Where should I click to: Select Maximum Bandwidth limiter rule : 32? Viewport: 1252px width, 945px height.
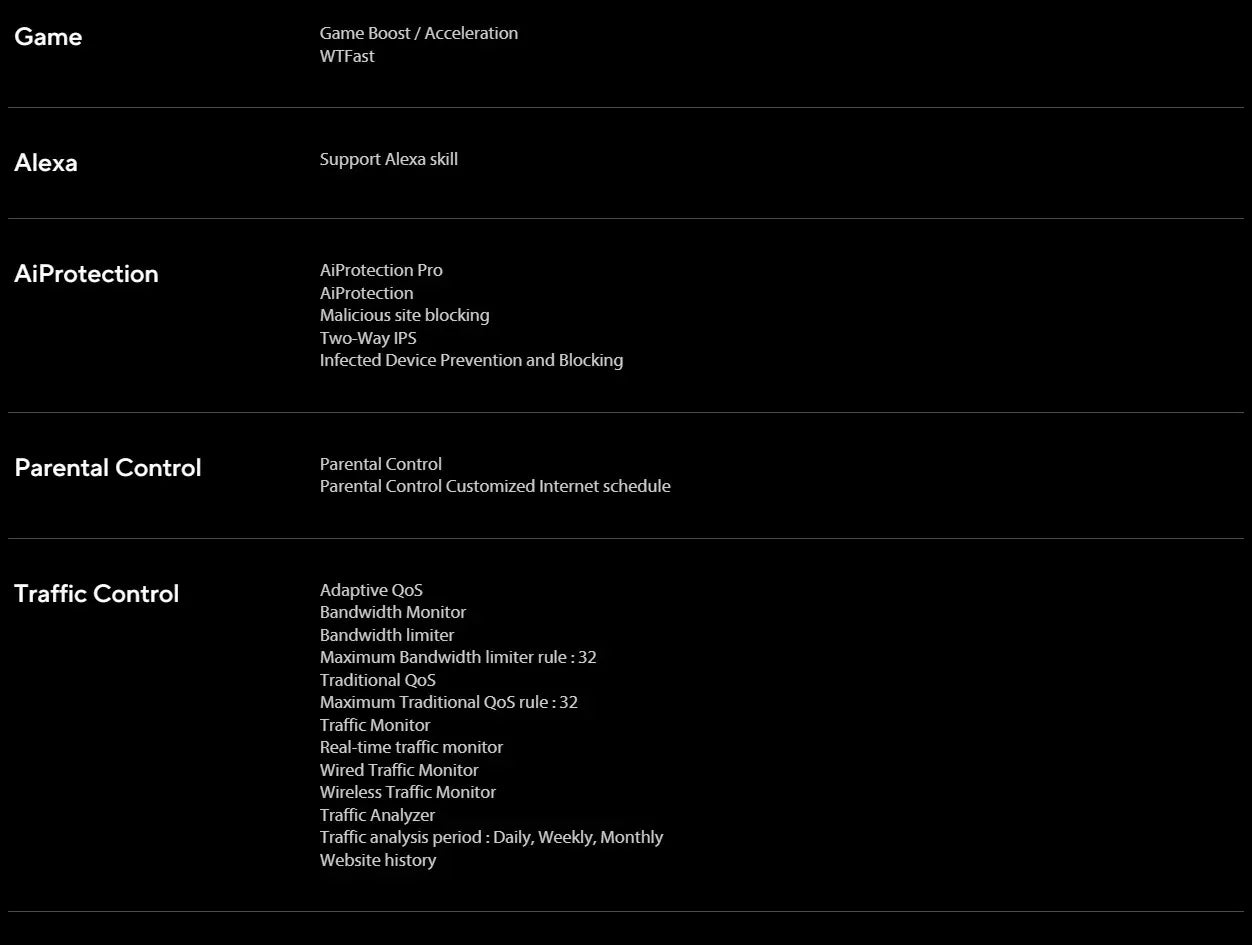tap(458, 657)
